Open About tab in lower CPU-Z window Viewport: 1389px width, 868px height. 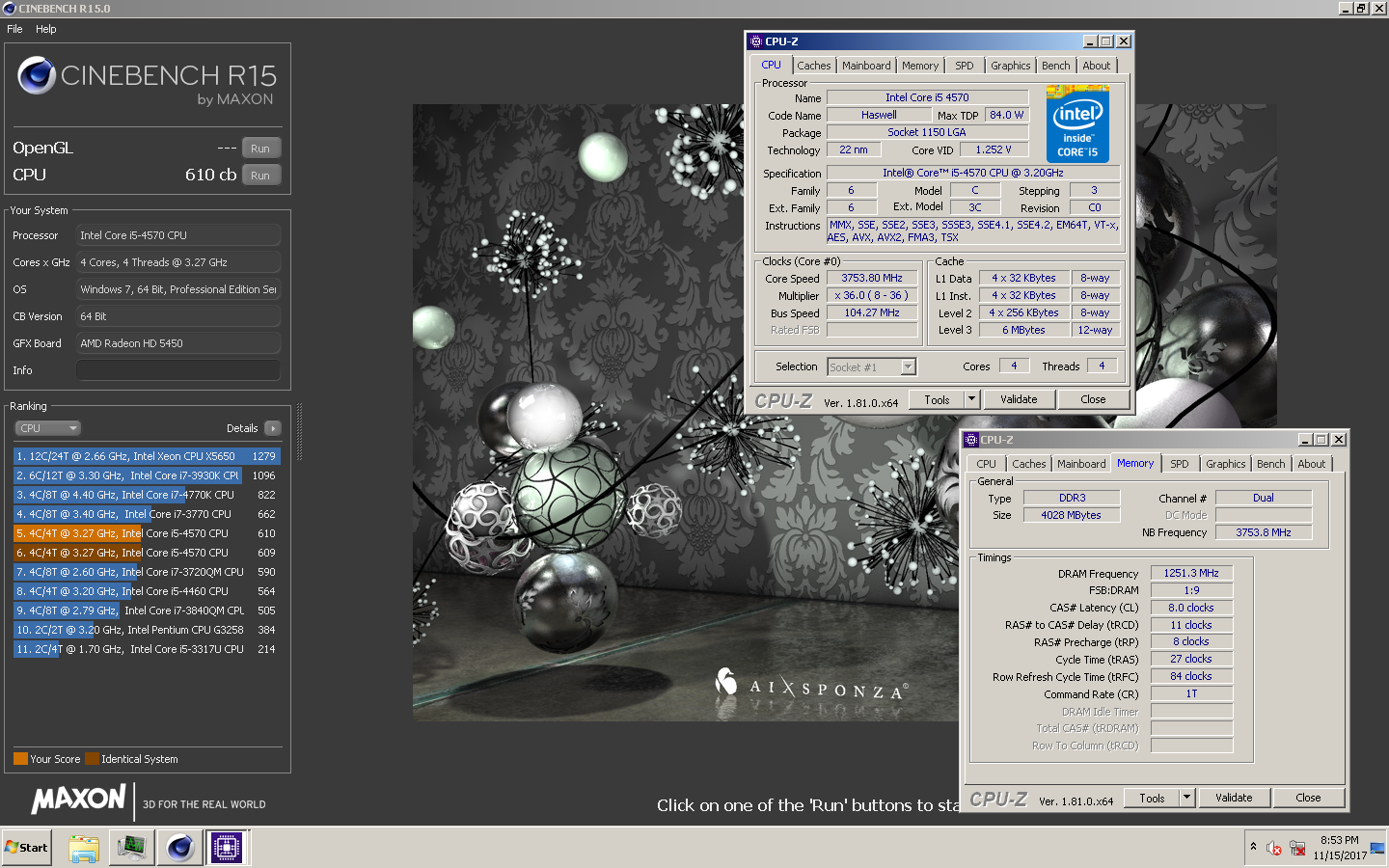click(1312, 464)
